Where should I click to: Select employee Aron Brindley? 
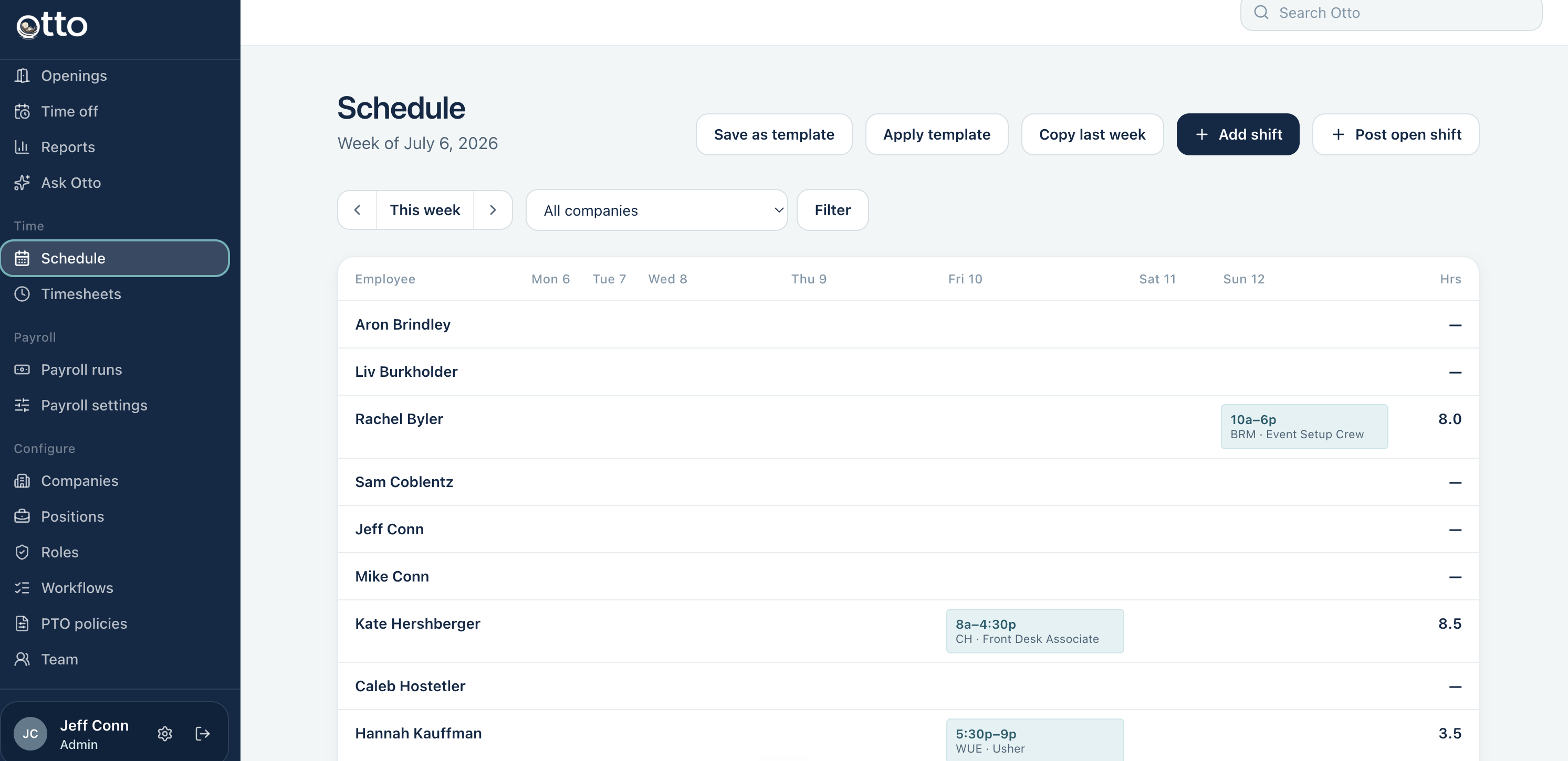point(402,324)
